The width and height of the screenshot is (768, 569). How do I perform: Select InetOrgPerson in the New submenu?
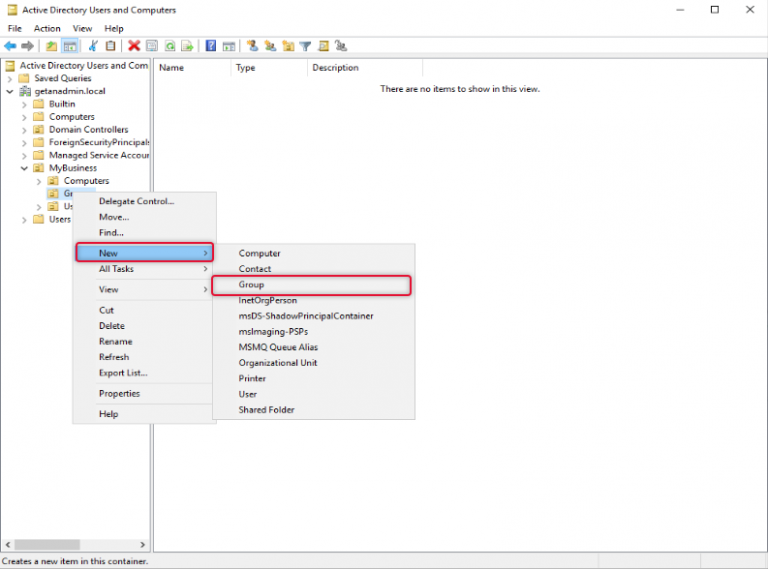coord(313,300)
